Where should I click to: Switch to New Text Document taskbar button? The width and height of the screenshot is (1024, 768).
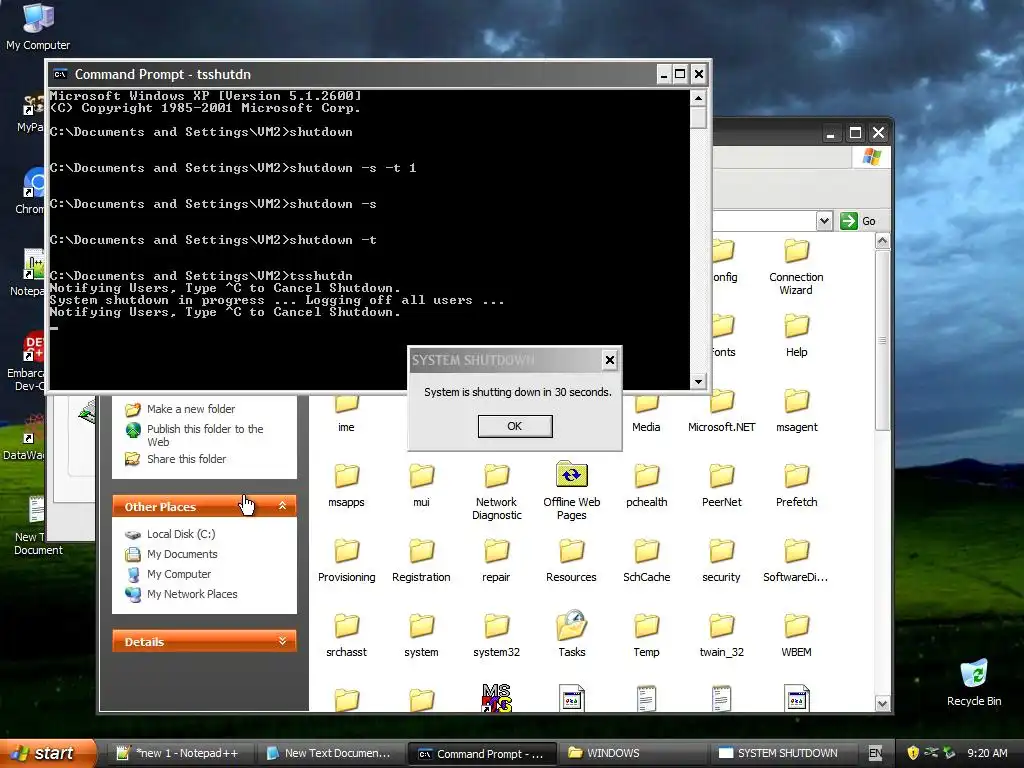(x=334, y=753)
